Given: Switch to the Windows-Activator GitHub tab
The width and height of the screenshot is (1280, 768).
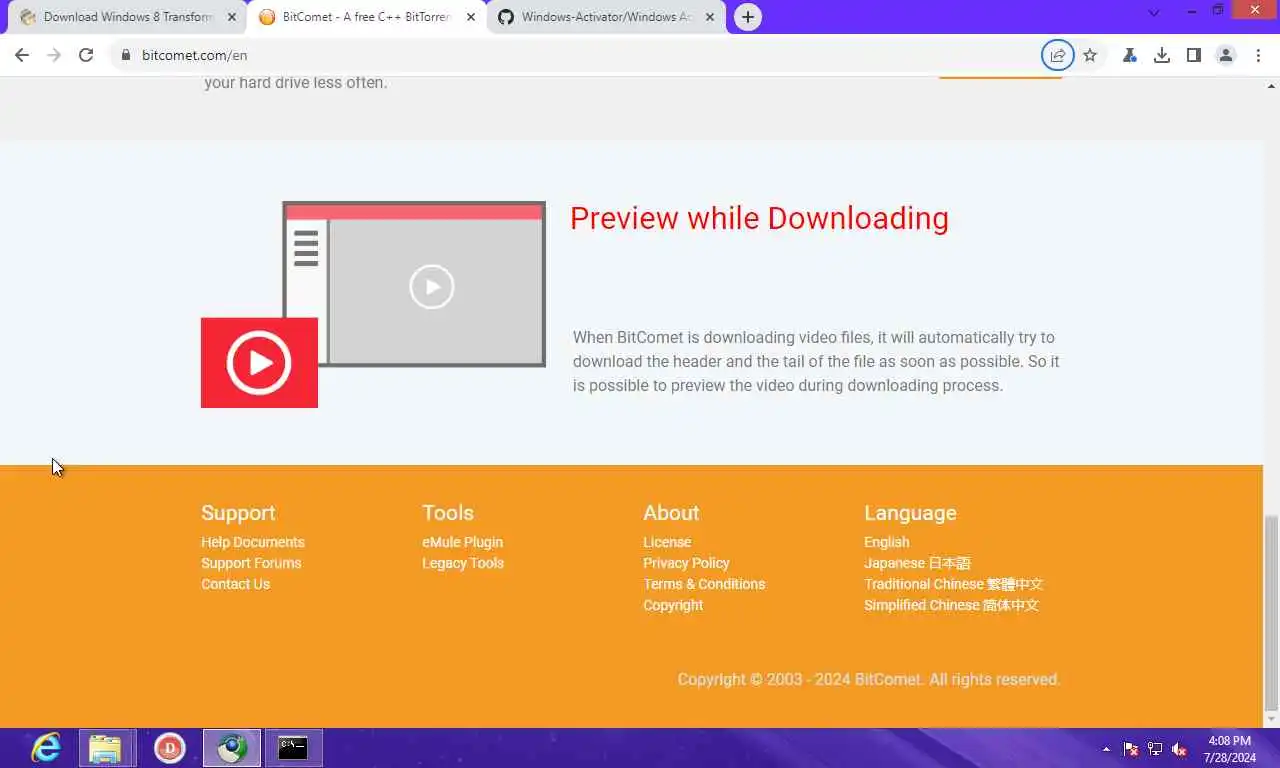Looking at the screenshot, I should (x=605, y=17).
